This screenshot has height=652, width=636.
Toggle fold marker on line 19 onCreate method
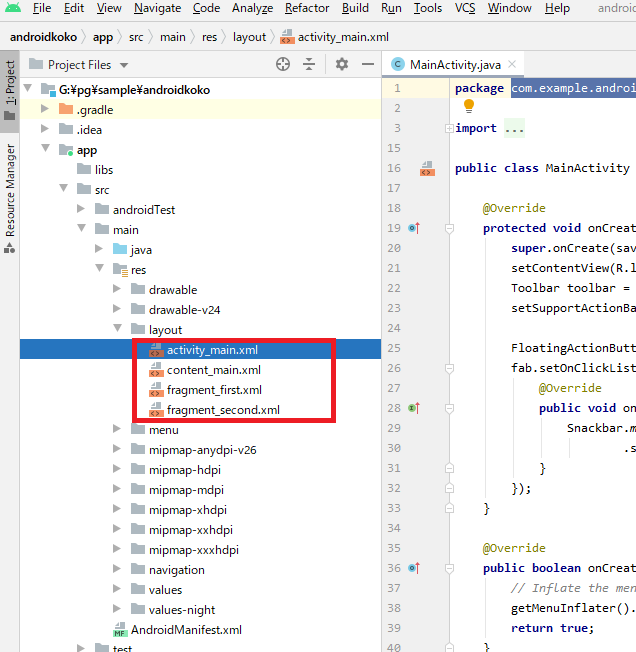click(x=449, y=228)
